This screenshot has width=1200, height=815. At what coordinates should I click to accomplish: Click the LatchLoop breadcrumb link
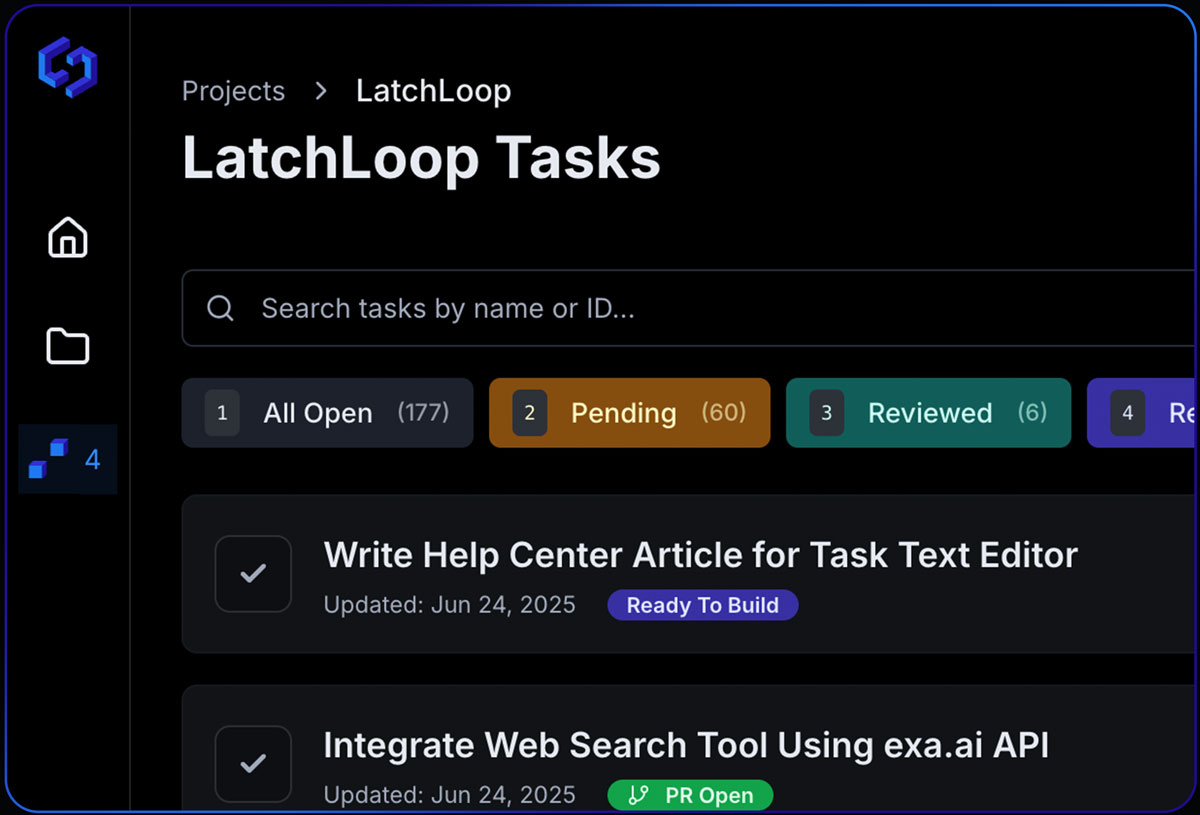(433, 91)
